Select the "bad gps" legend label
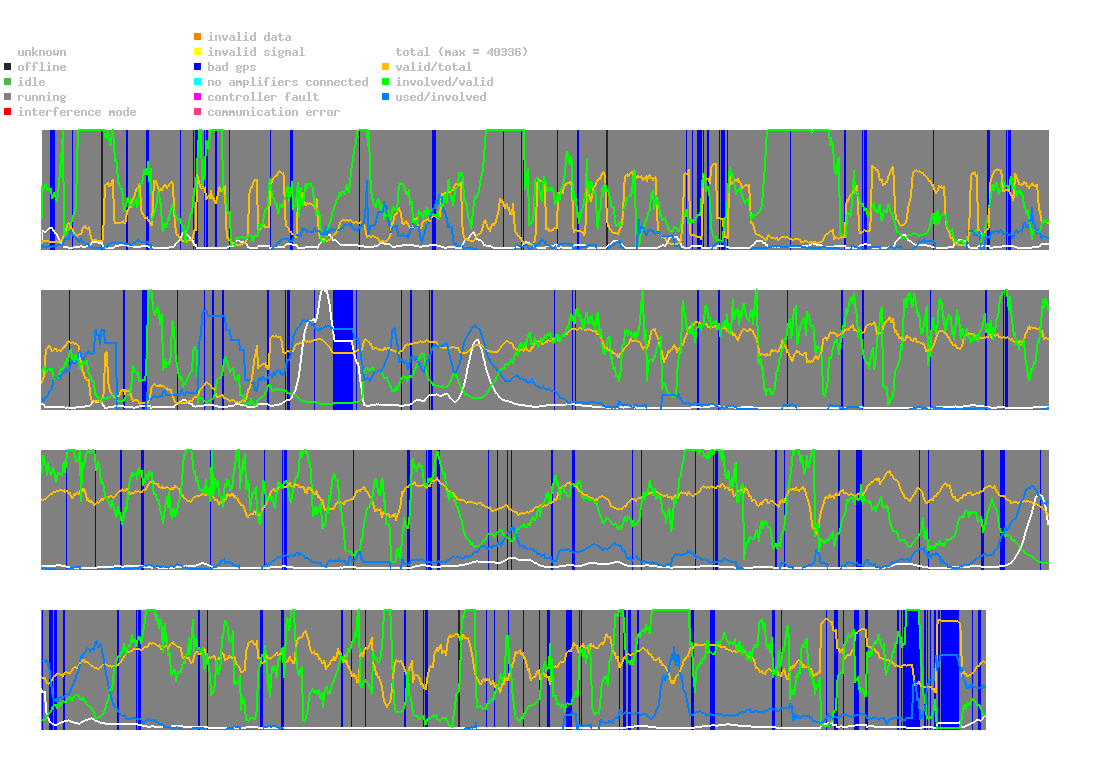1095x764 pixels. click(232, 67)
